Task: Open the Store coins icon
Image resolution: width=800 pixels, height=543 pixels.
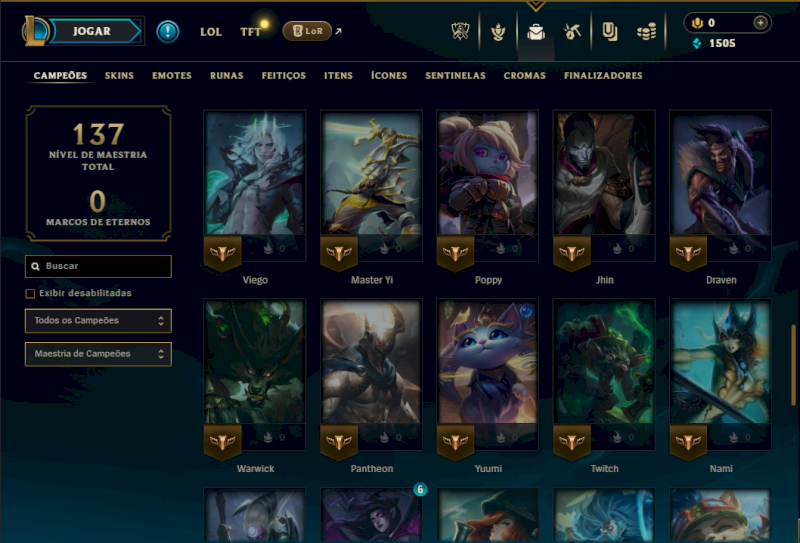Action: pyautogui.click(x=646, y=32)
